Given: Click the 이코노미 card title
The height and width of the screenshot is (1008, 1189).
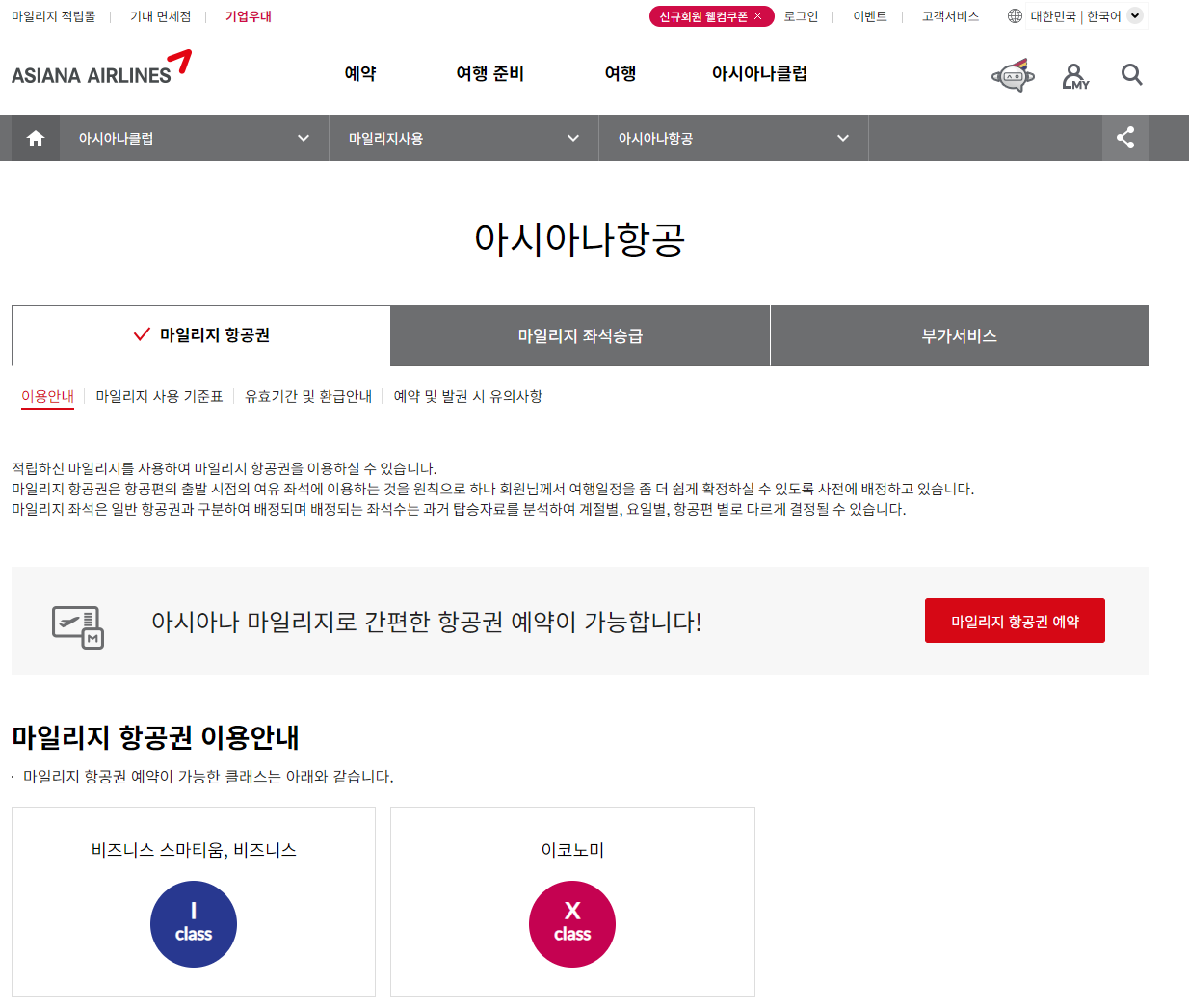Looking at the screenshot, I should click(x=572, y=850).
